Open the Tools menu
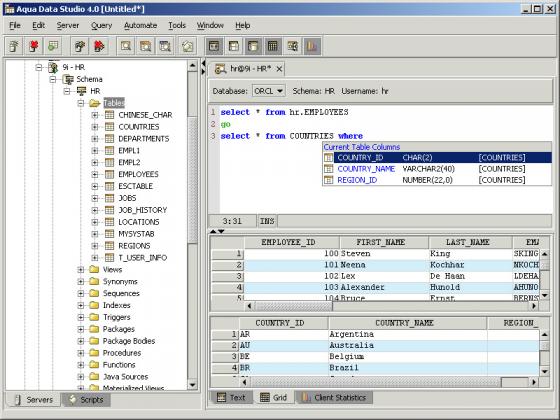 click(177, 25)
